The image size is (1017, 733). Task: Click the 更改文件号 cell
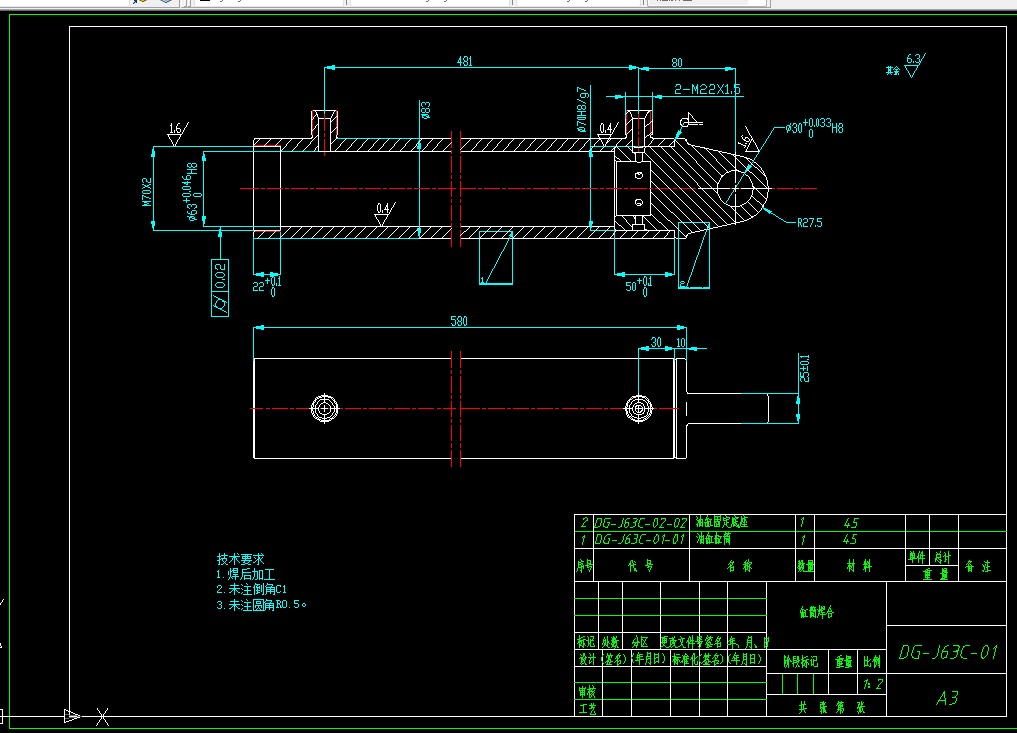click(x=681, y=642)
